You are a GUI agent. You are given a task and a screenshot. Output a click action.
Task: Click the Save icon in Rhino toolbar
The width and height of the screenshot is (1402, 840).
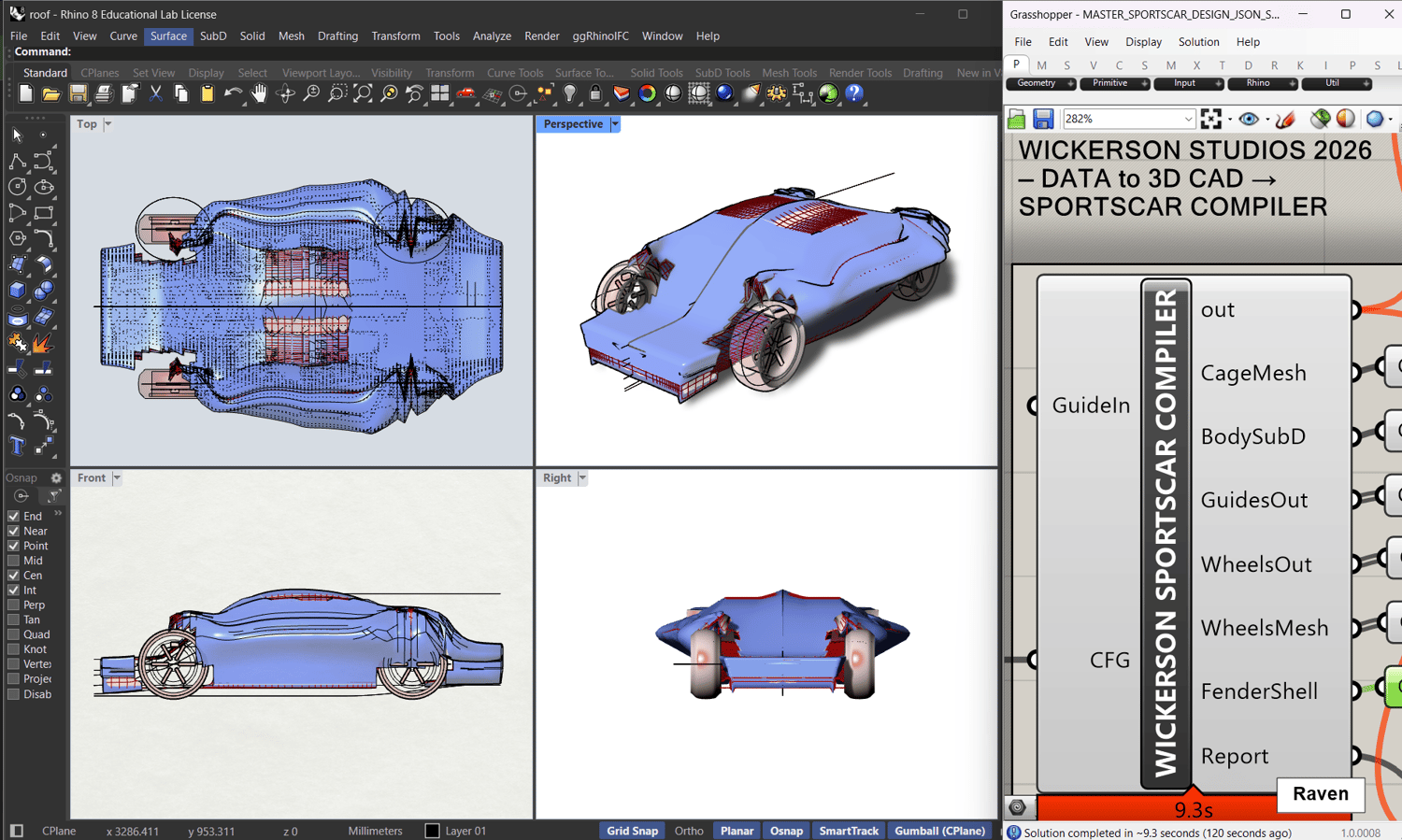pyautogui.click(x=78, y=93)
